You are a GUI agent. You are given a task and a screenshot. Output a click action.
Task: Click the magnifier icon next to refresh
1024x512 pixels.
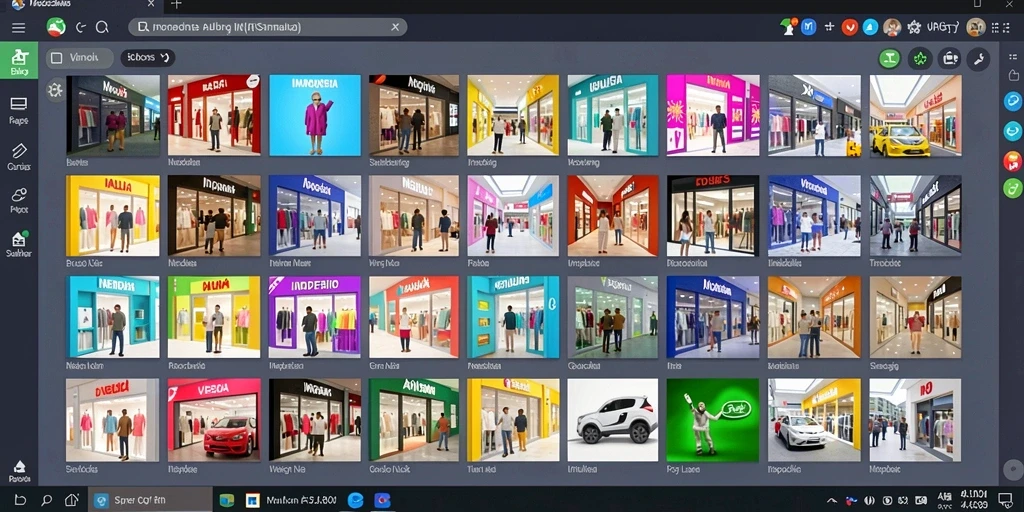[103, 27]
